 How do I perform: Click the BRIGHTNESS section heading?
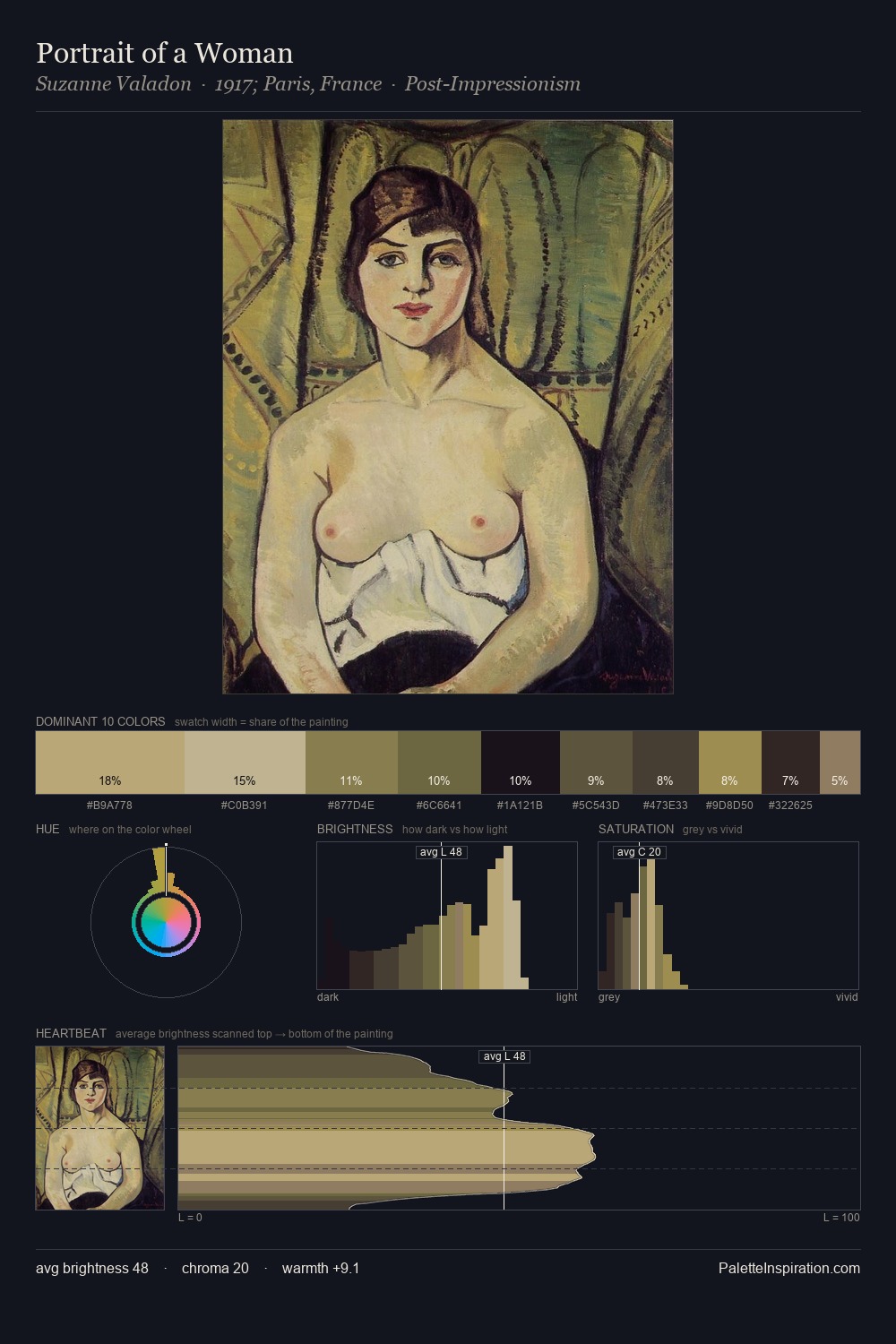point(355,829)
